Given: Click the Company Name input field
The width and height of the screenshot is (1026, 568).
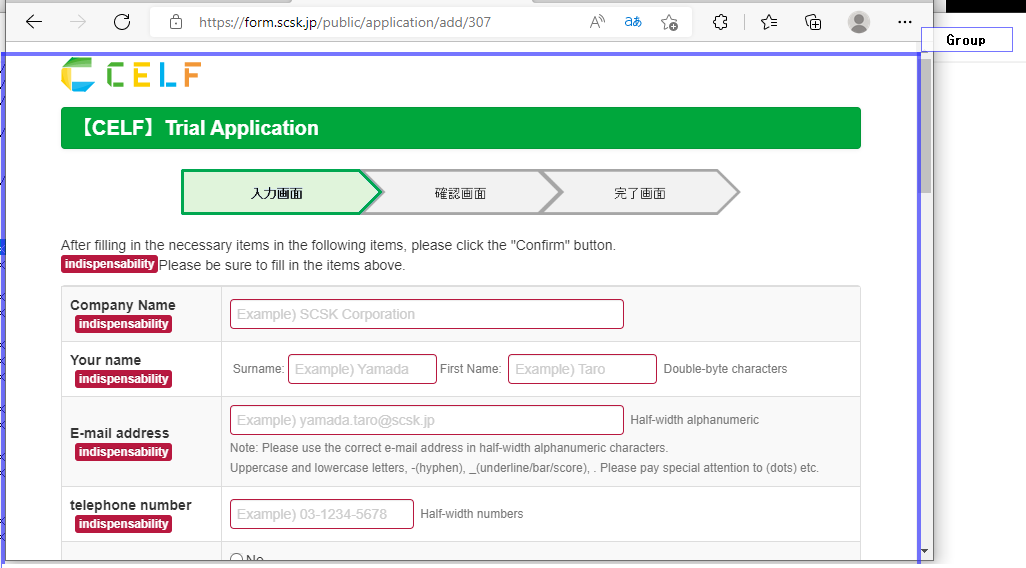Looking at the screenshot, I should coord(427,314).
